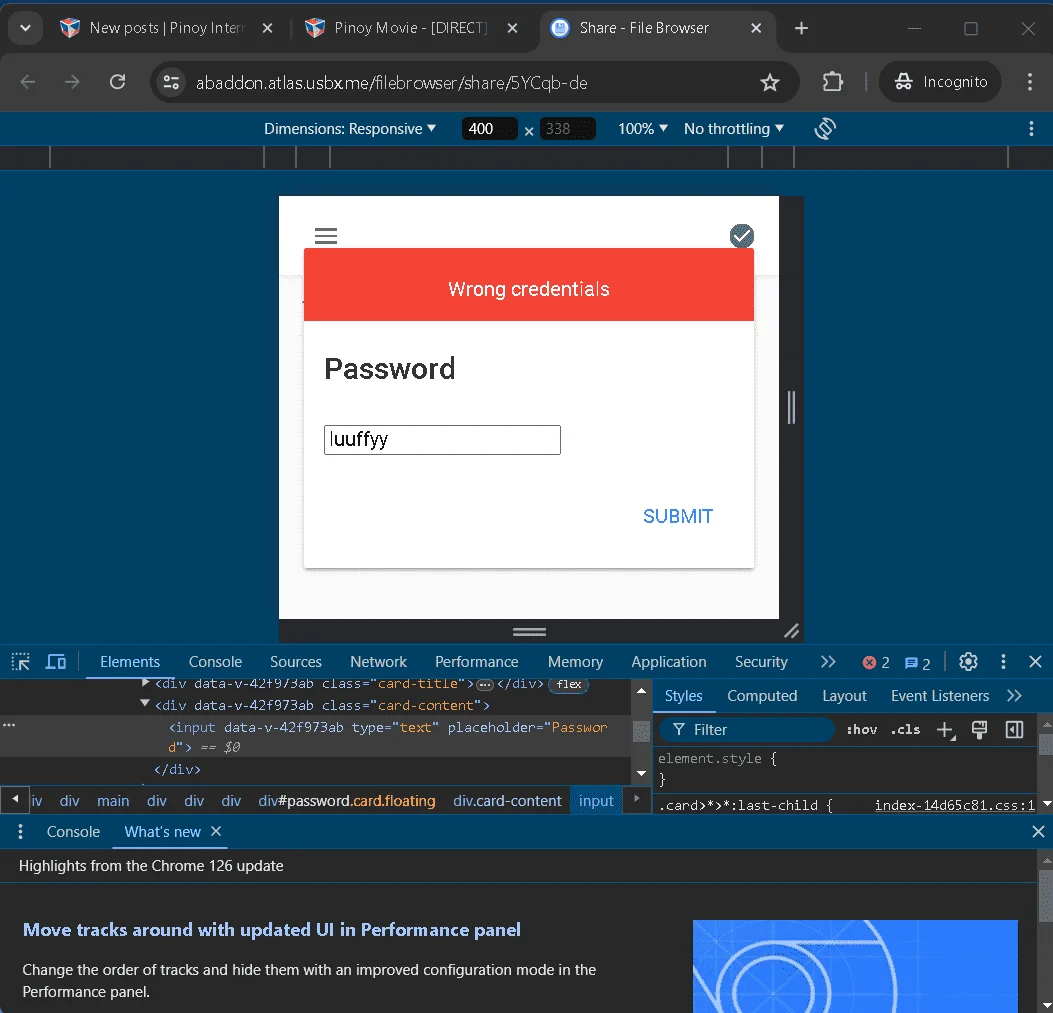Rotate the device viewport
The width and height of the screenshot is (1053, 1013).
point(825,128)
